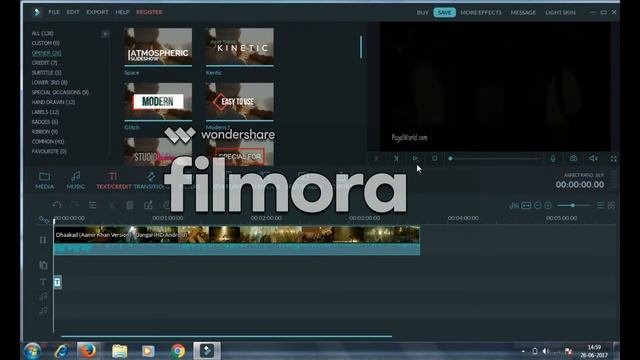Select the text clip on text track
Screen dimensions: 640x360
coord(58,282)
